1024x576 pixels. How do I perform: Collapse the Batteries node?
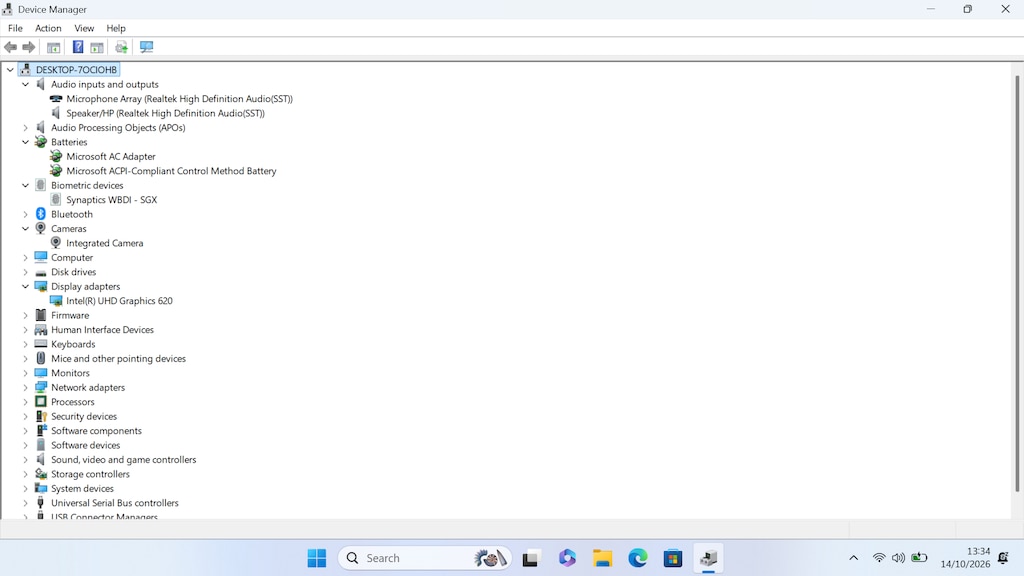[x=25, y=142]
